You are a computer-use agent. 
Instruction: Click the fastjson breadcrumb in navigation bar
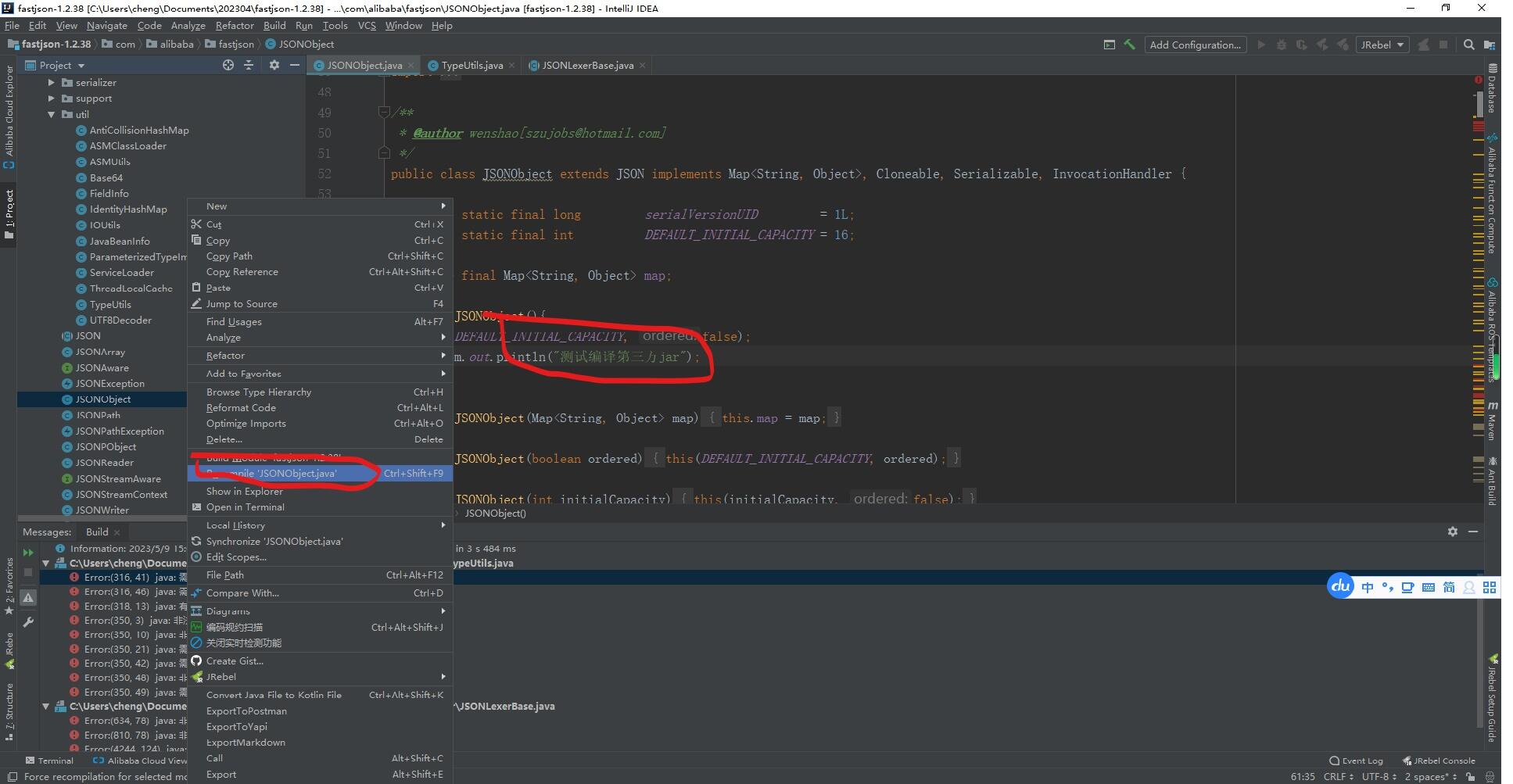click(230, 45)
